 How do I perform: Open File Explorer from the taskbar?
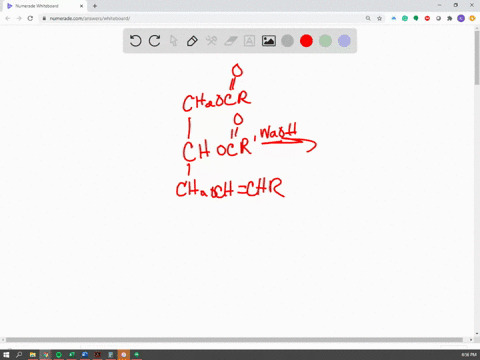[x=32, y=355]
